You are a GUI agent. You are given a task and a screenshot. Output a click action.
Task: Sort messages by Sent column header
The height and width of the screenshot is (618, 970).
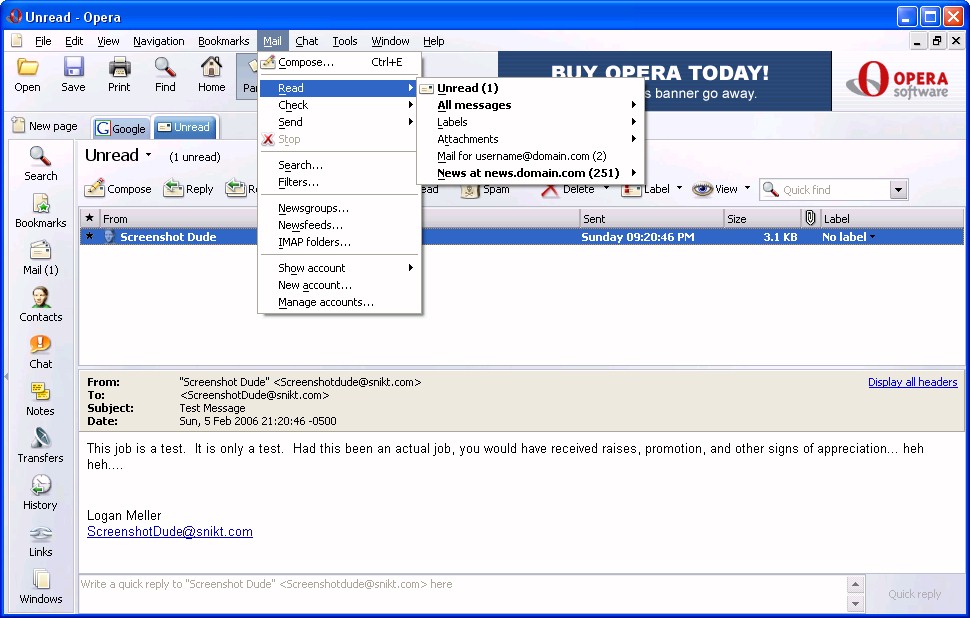tap(651, 218)
